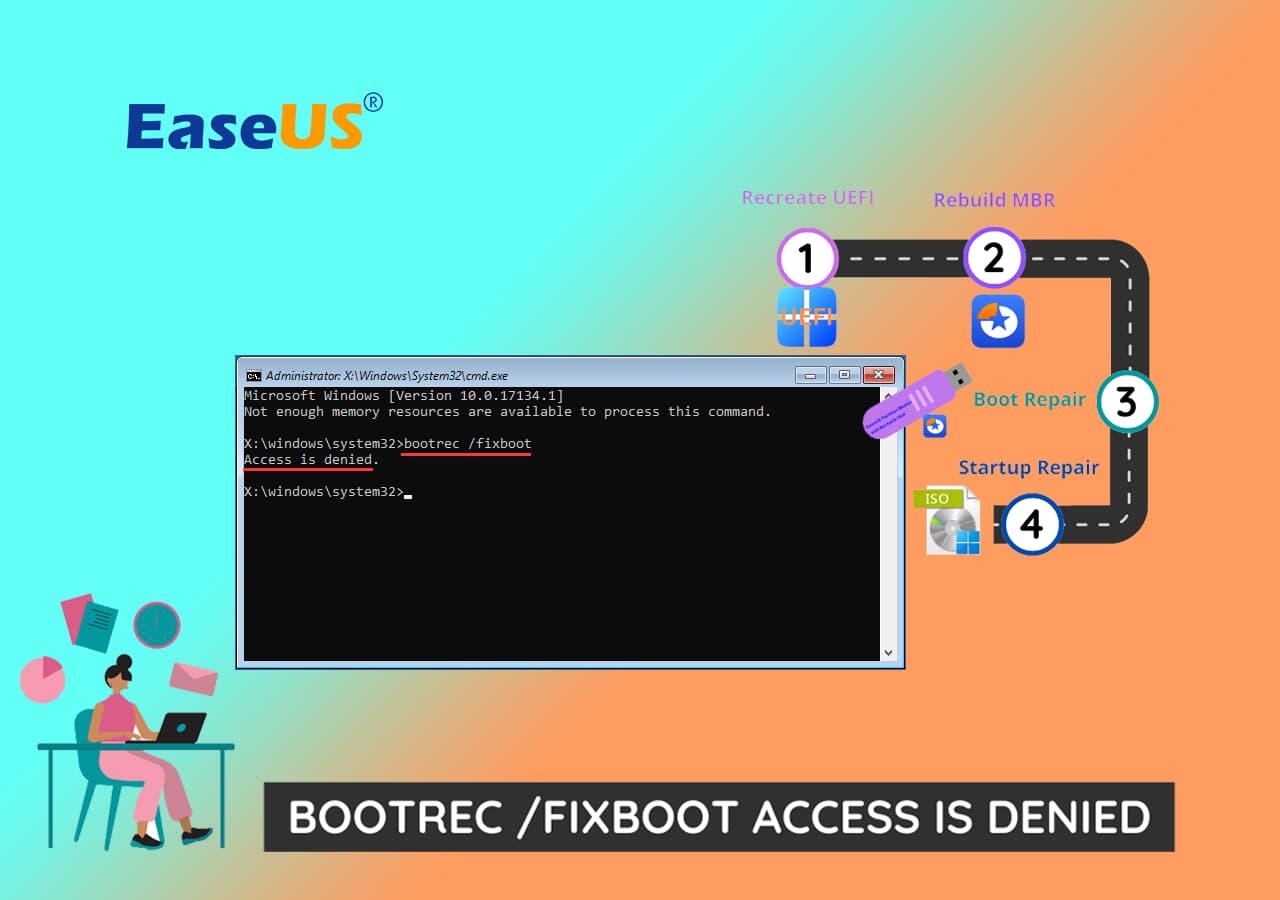Image resolution: width=1280 pixels, height=900 pixels.
Task: Click the scroll-up arrow of the cmd window
Action: pyautogui.click(x=888, y=396)
